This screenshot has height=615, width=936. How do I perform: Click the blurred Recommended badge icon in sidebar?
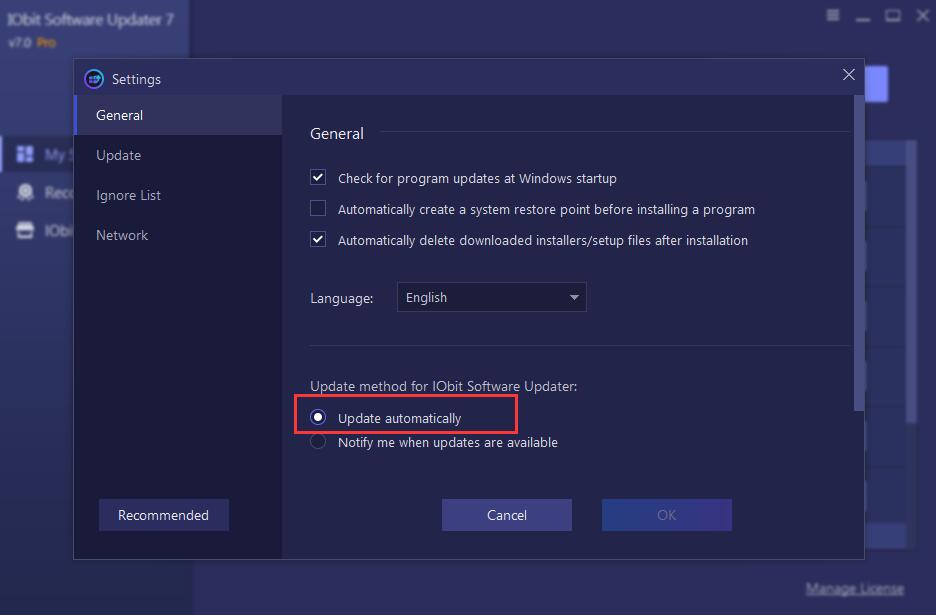point(25,192)
